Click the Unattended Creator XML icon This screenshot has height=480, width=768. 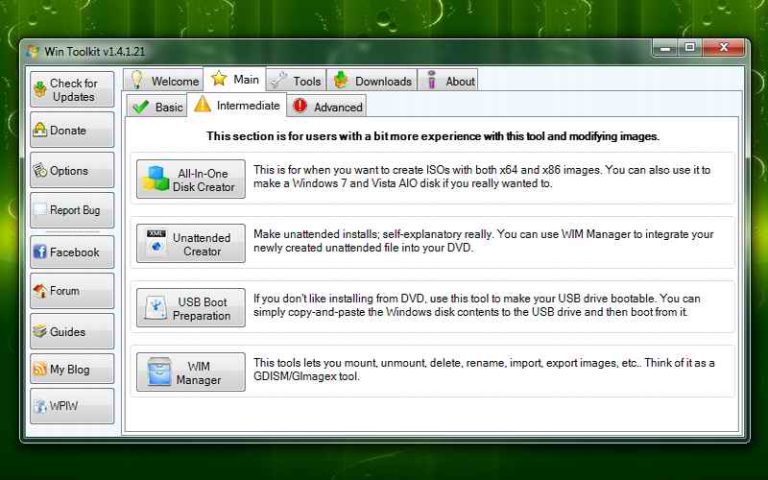(156, 243)
